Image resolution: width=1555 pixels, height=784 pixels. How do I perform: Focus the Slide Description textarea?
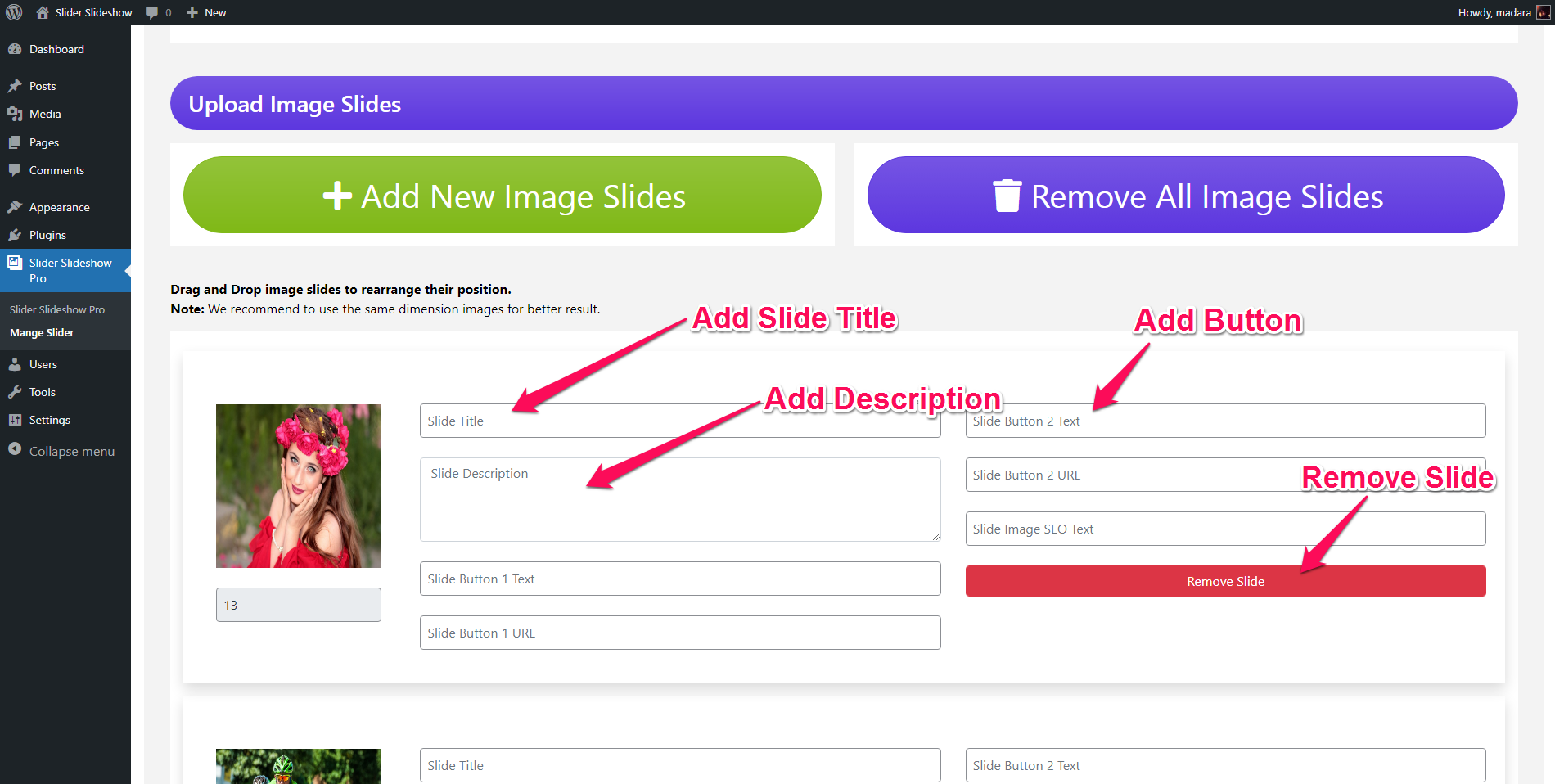[680, 499]
